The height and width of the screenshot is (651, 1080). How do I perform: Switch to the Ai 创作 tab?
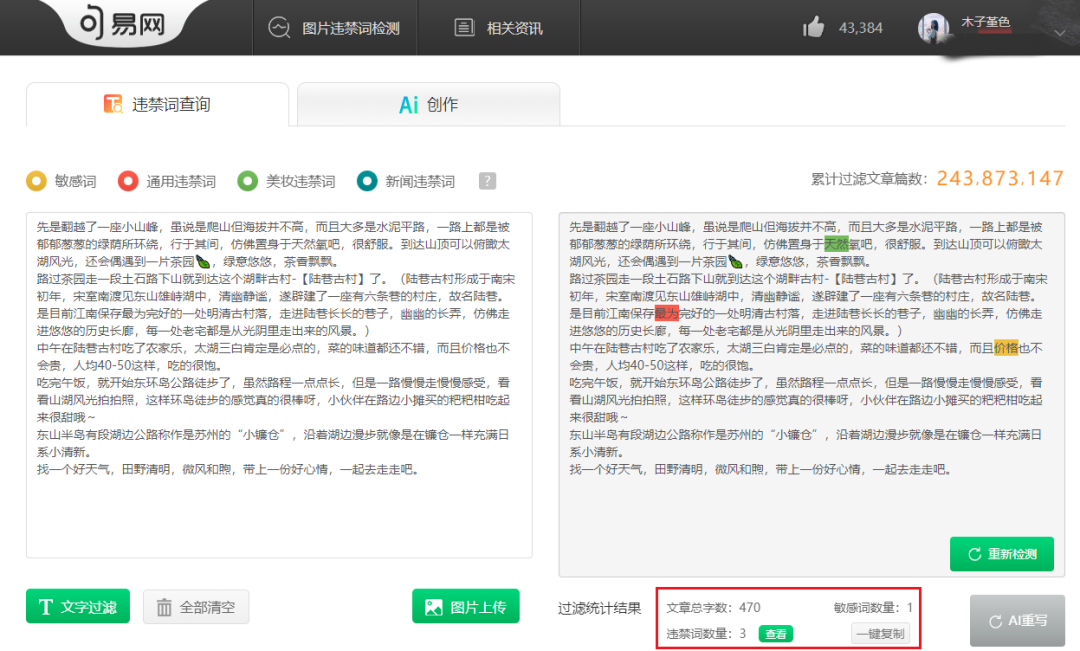tap(429, 103)
